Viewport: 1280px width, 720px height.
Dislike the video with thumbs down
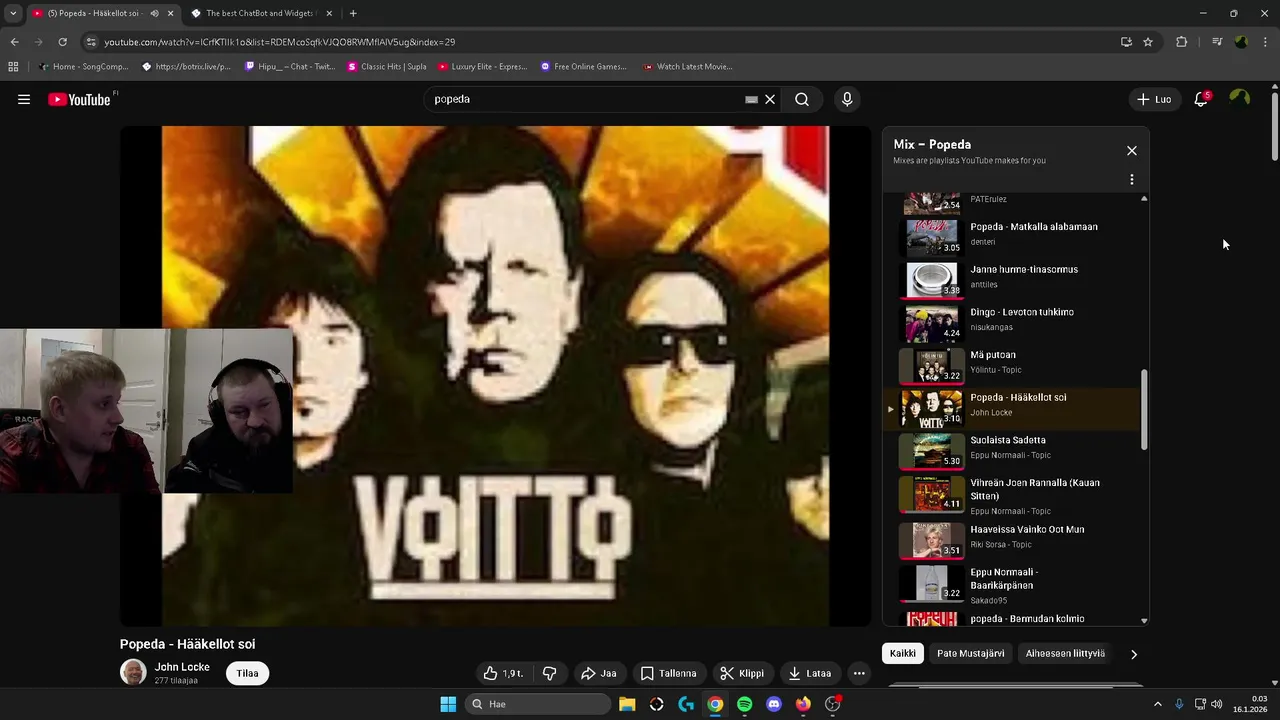click(x=550, y=673)
